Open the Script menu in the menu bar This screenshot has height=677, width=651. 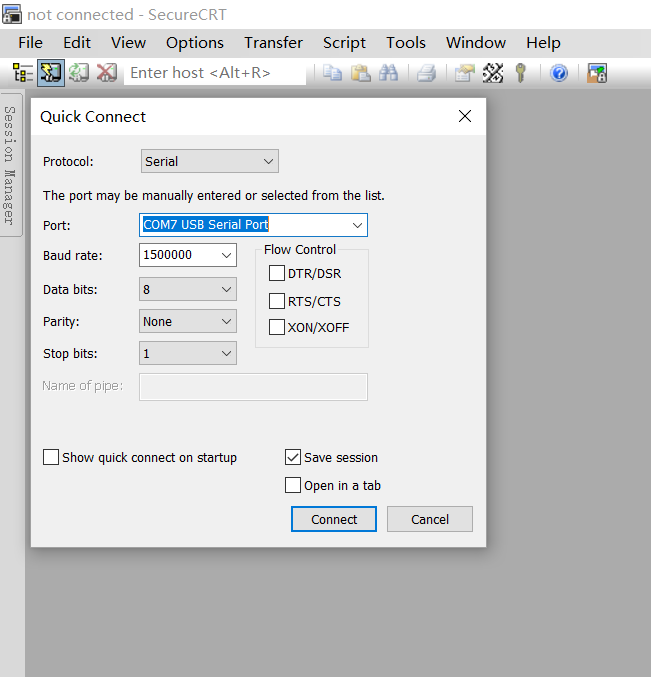(x=344, y=42)
